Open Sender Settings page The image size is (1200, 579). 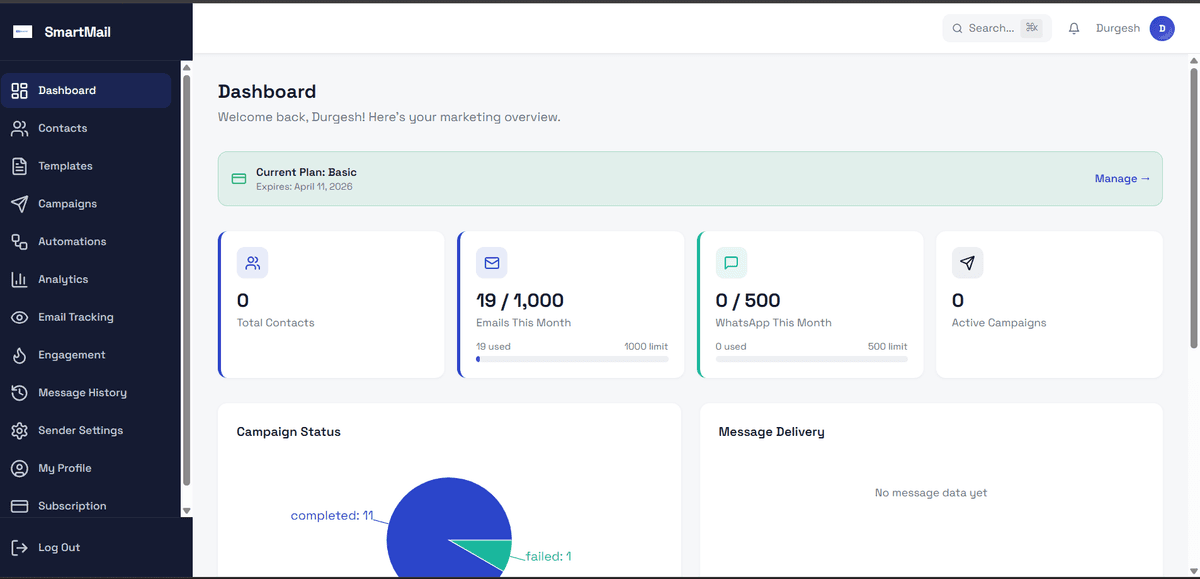pos(87,431)
